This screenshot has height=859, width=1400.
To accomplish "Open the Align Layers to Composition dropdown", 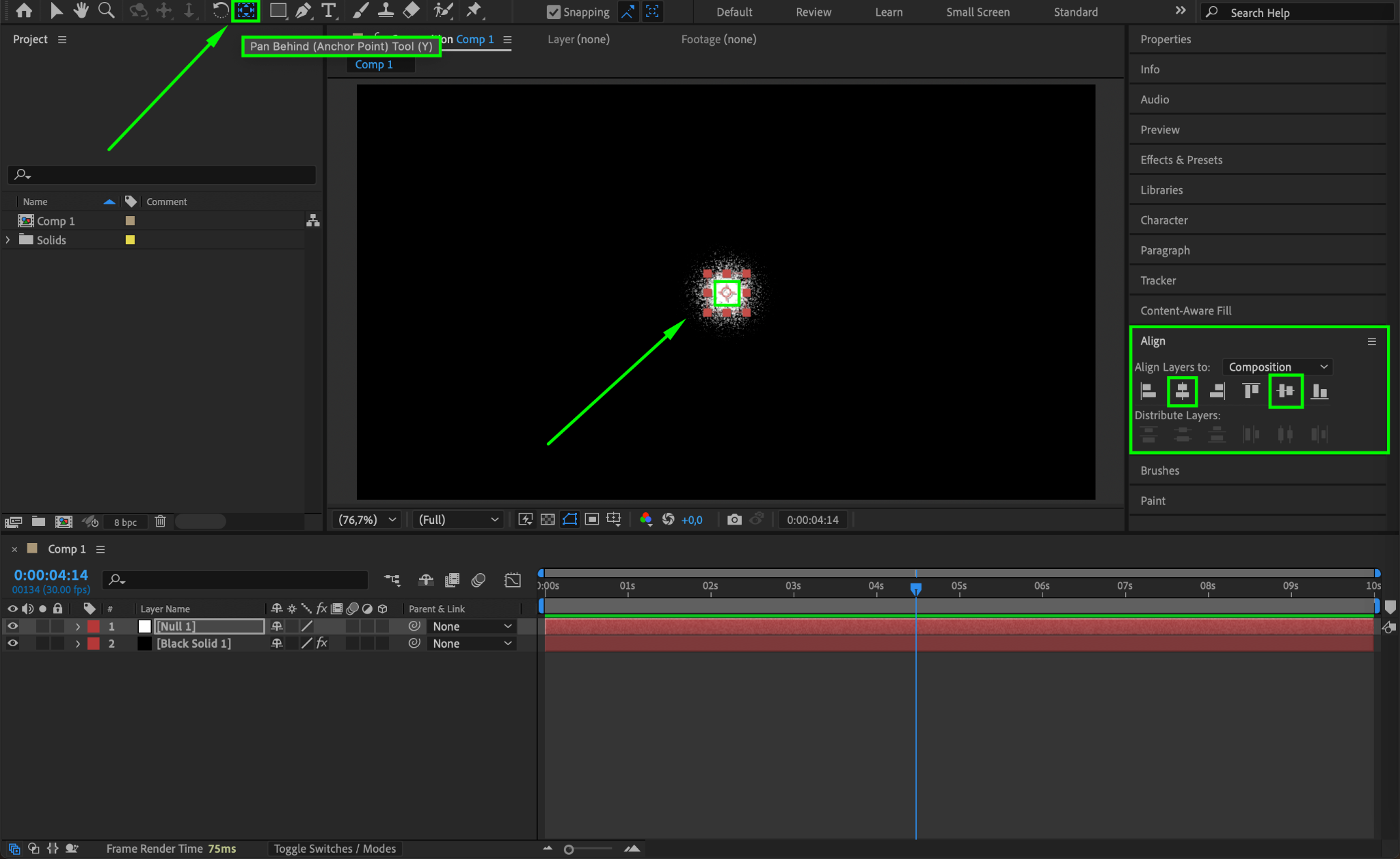I will pyautogui.click(x=1277, y=367).
